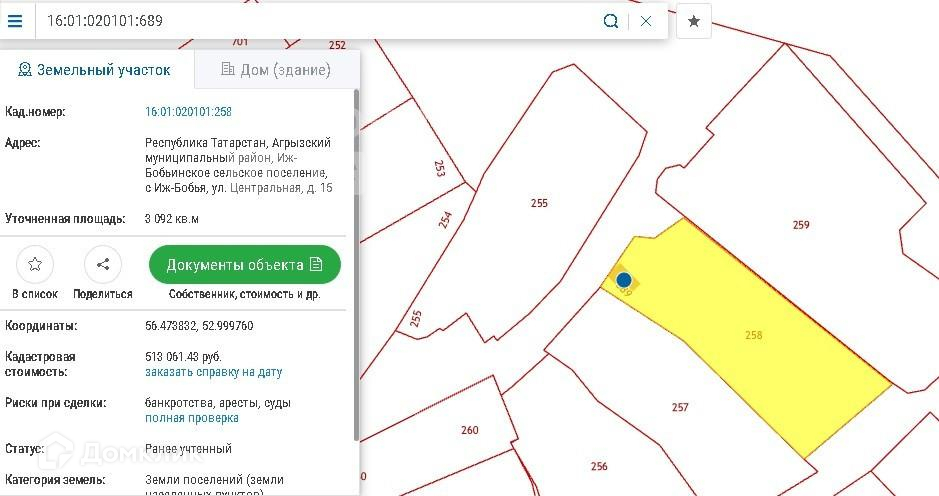The height and width of the screenshot is (496, 939).
Task: Click the 255 label in the large central parcel
Action: pos(539,203)
